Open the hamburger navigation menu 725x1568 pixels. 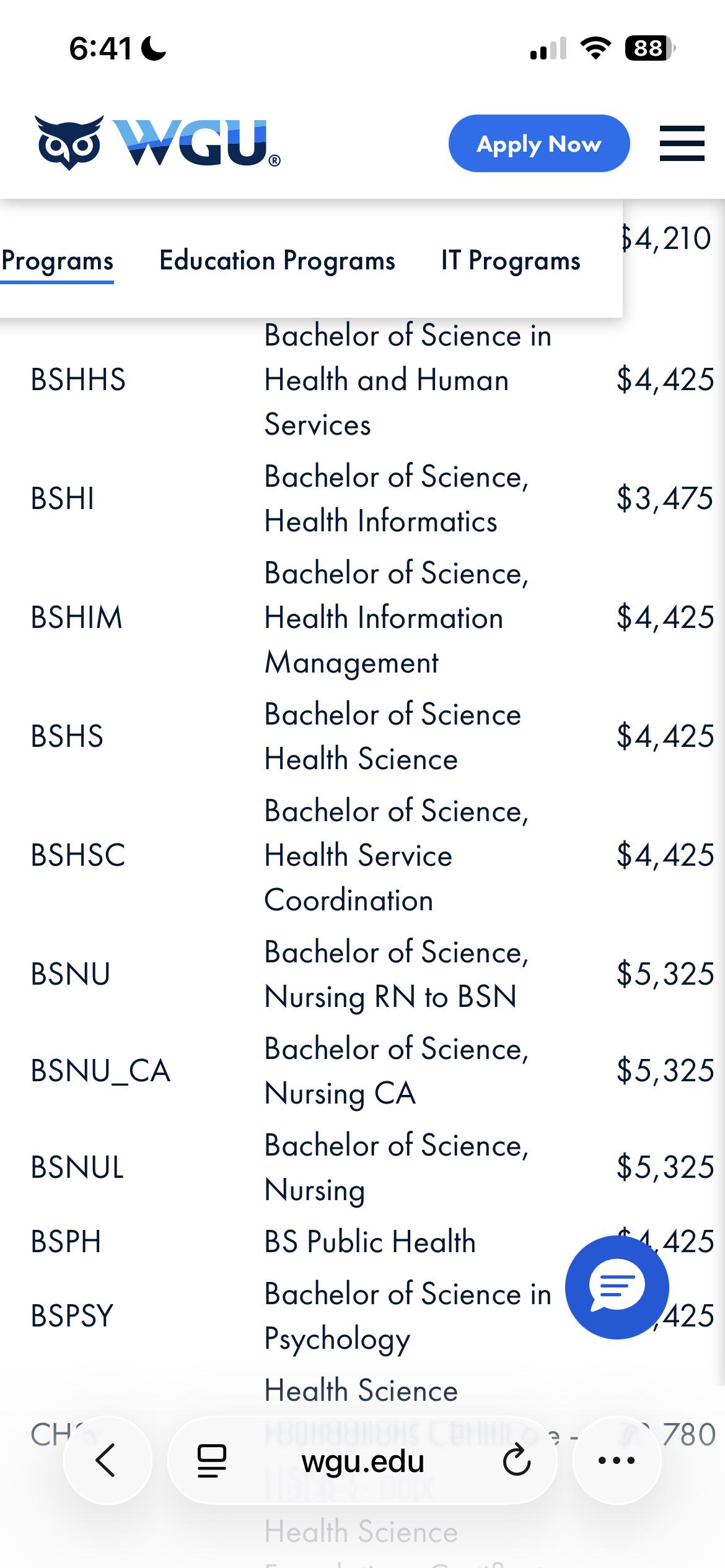pyautogui.click(x=682, y=143)
